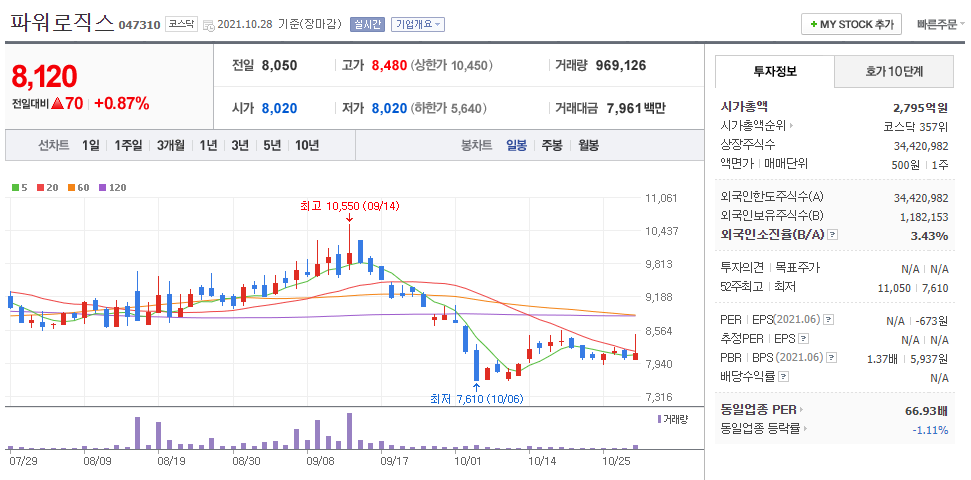Click the orange 60-day moving average legend

79,187
